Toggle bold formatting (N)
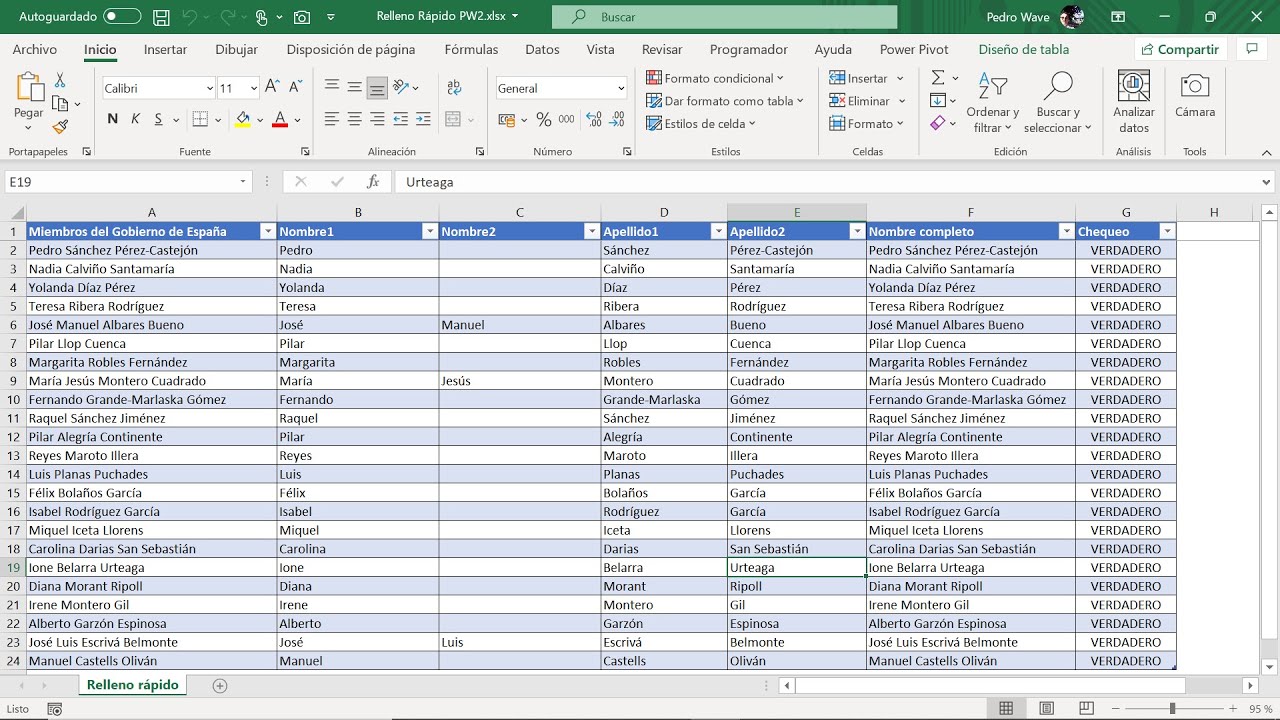Viewport: 1280px width, 720px height. [112, 119]
